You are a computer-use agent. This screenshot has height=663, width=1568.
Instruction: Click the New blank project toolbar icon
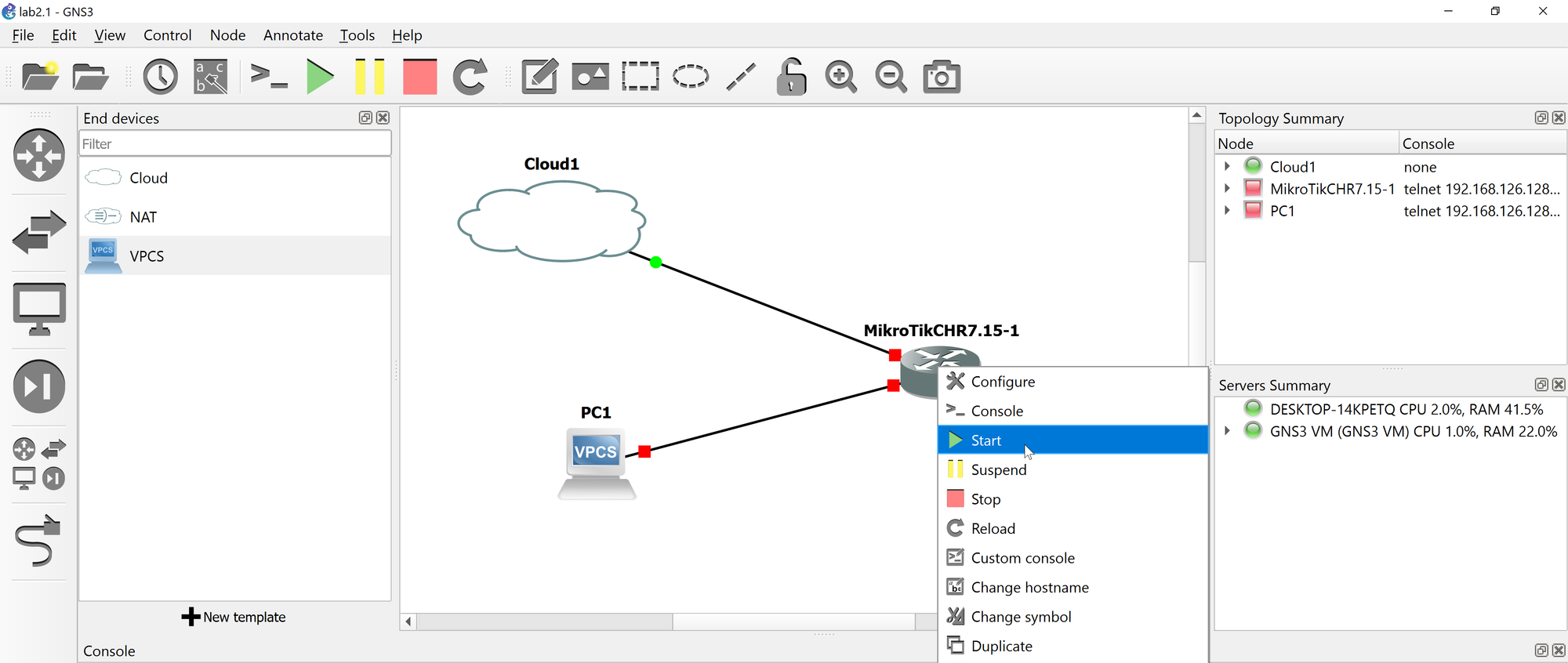(40, 76)
